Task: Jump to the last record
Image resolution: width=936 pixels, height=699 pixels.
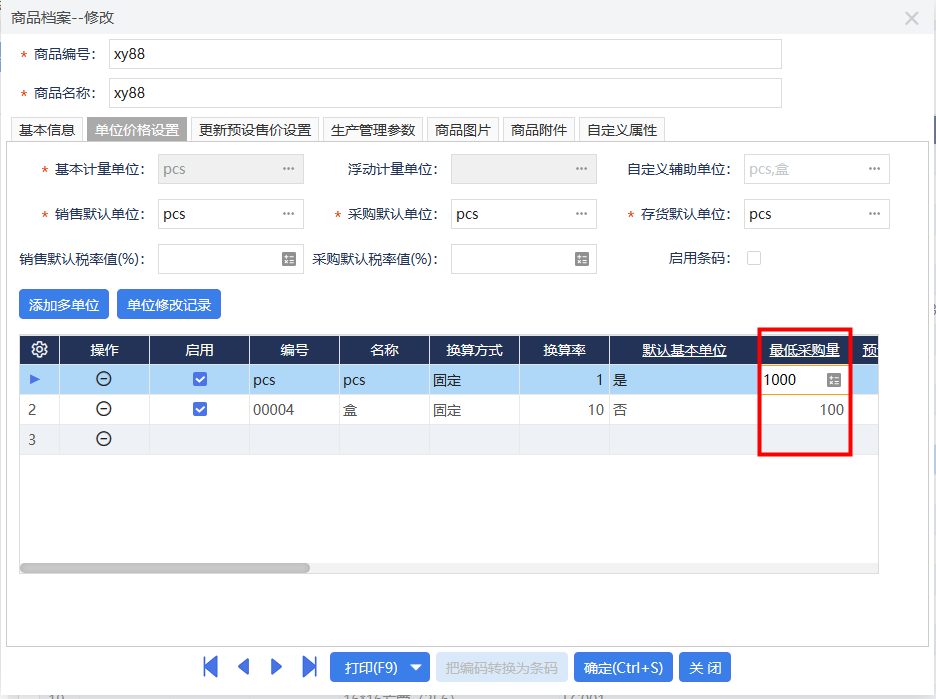Action: (310, 666)
